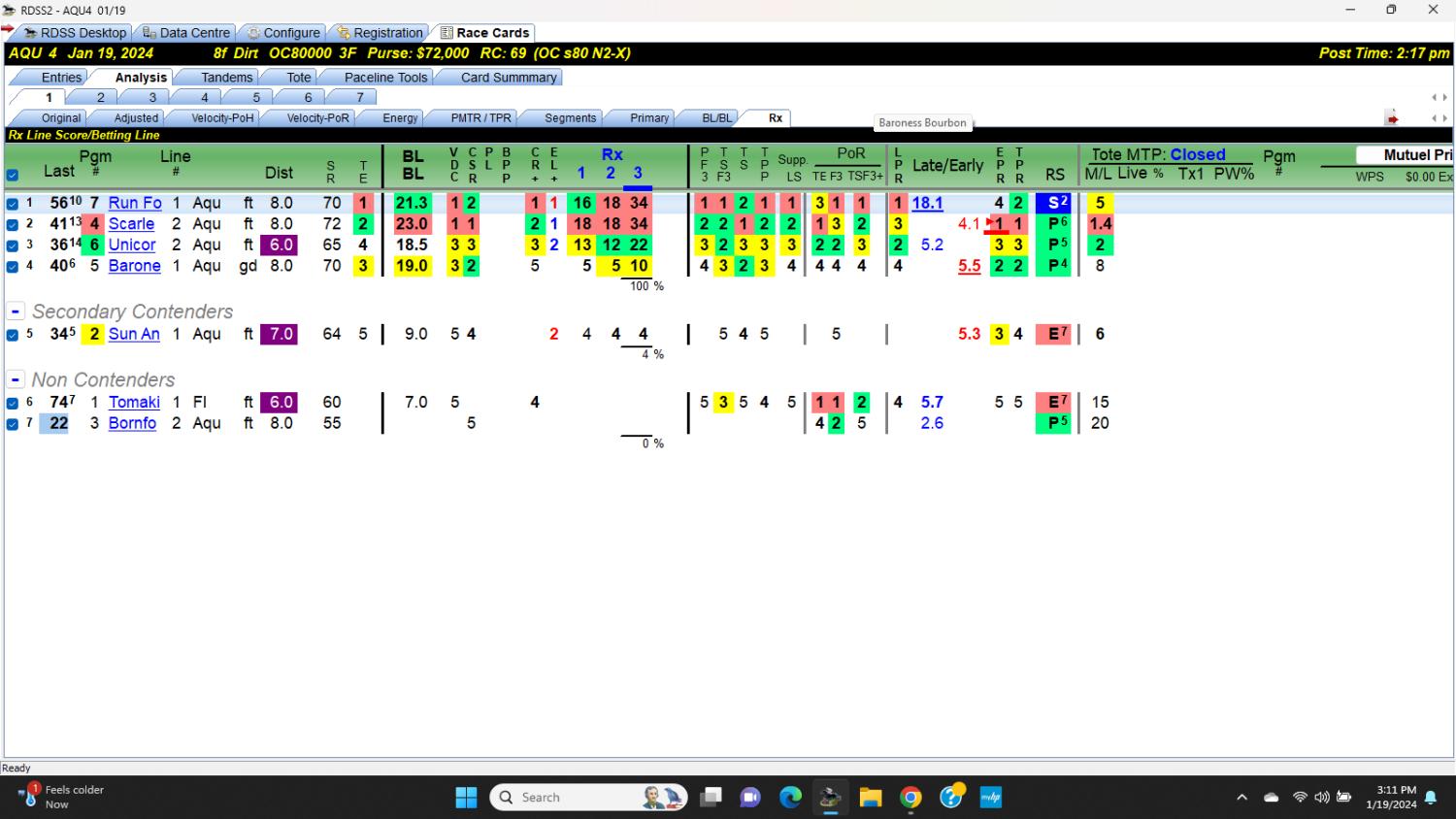Open Unicor horse link

(x=132, y=246)
